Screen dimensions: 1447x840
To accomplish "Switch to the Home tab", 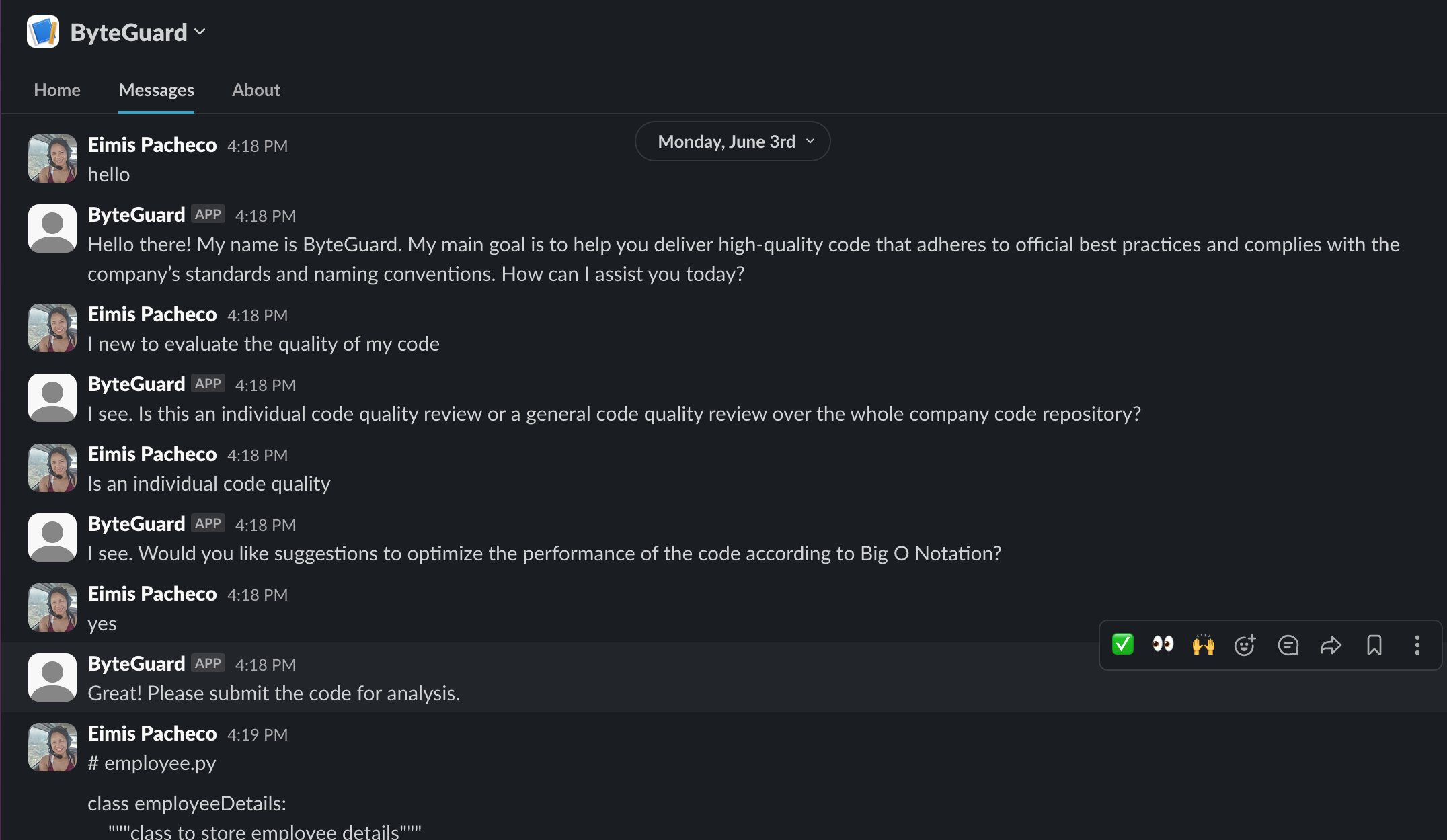I will tap(57, 90).
